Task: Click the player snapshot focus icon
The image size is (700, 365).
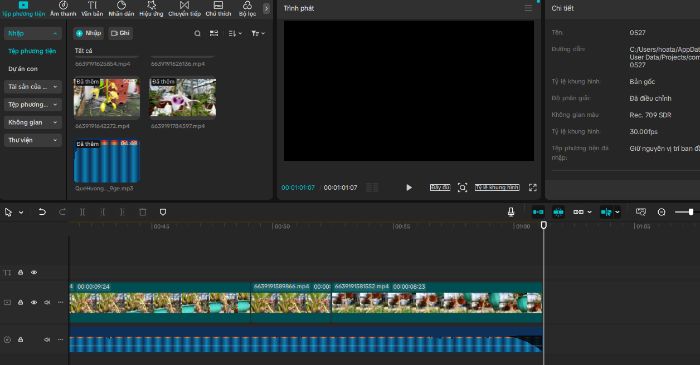Action: [x=462, y=187]
